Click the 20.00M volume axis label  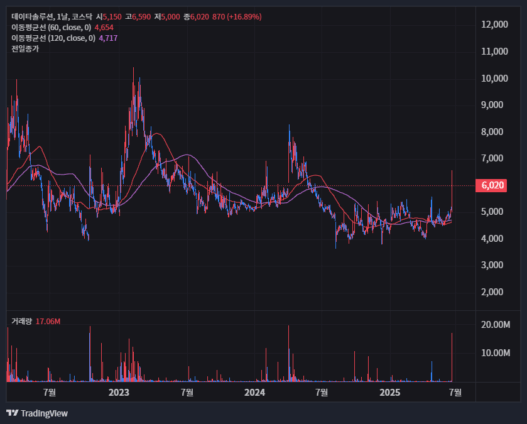tap(495, 325)
